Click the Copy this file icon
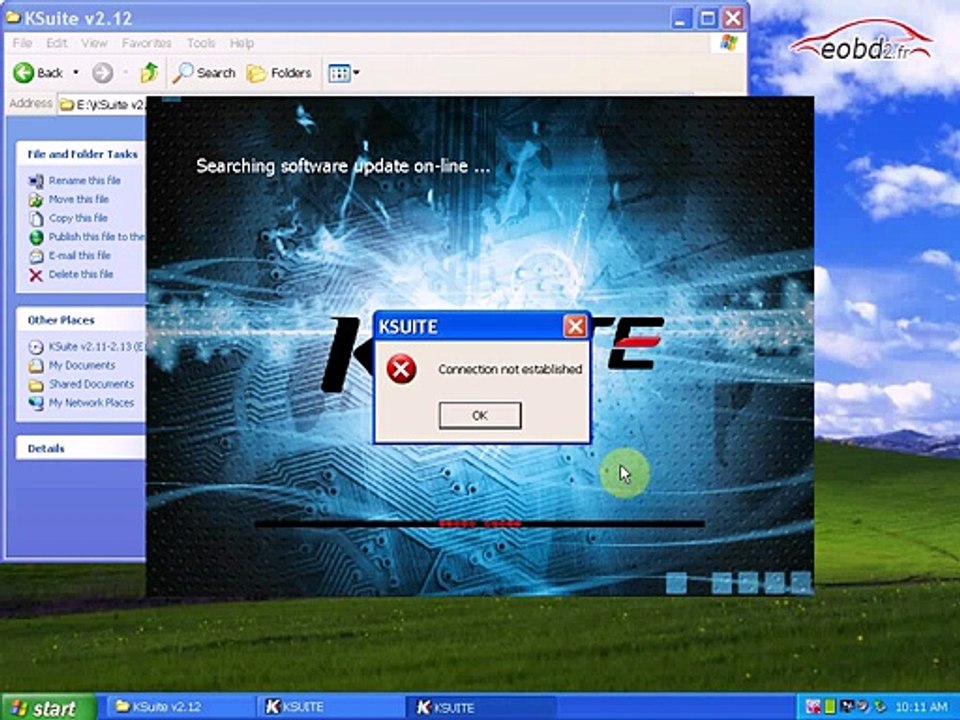This screenshot has height=720, width=960. 36,219
